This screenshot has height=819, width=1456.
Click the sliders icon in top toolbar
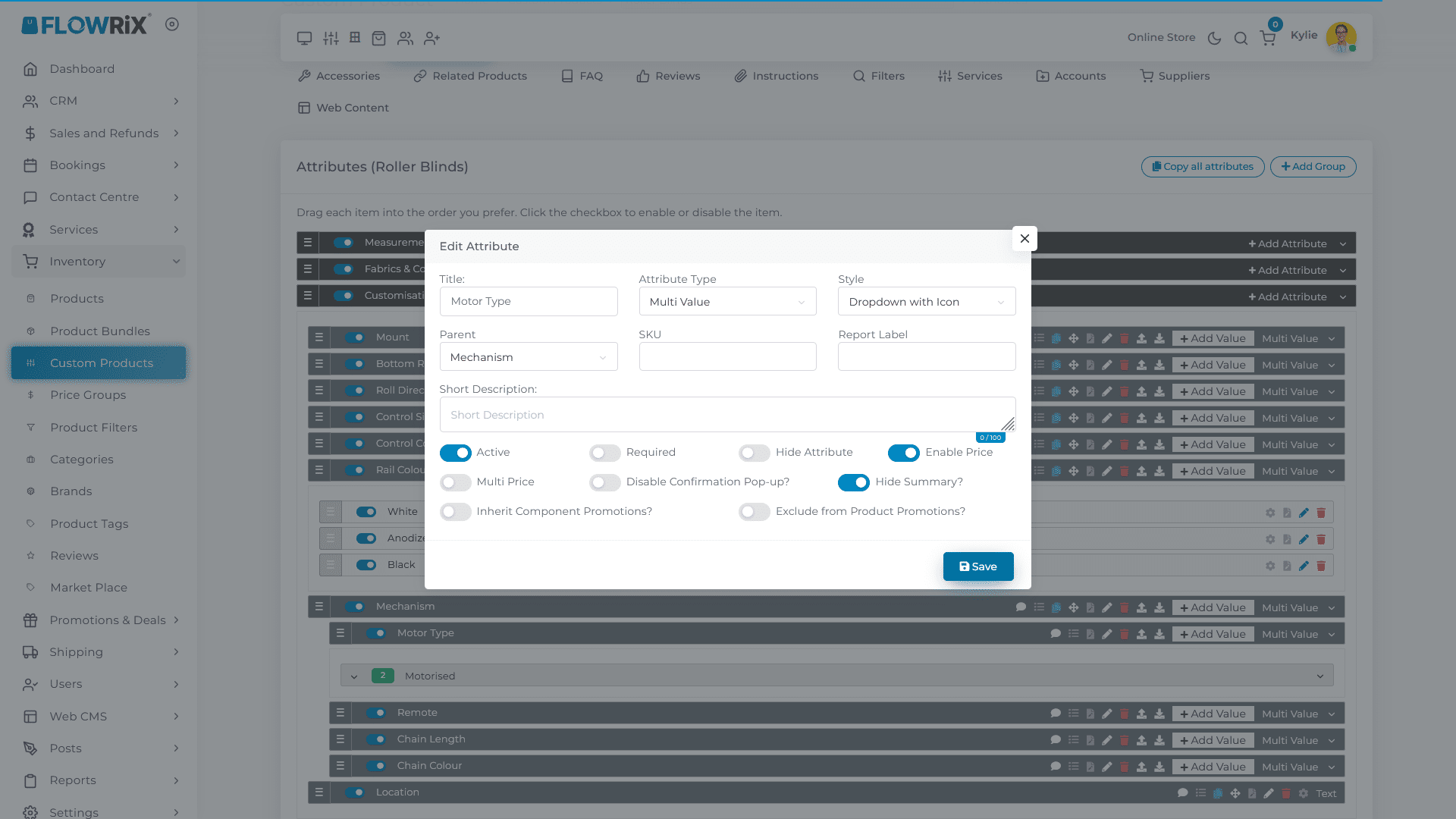pos(331,38)
